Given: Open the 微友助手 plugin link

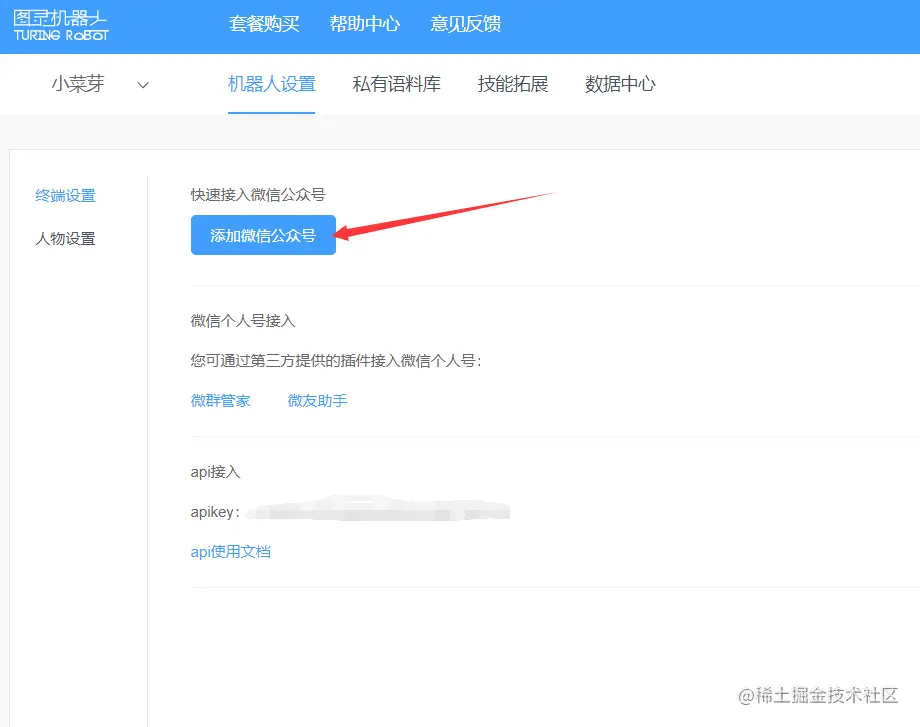Looking at the screenshot, I should point(316,400).
